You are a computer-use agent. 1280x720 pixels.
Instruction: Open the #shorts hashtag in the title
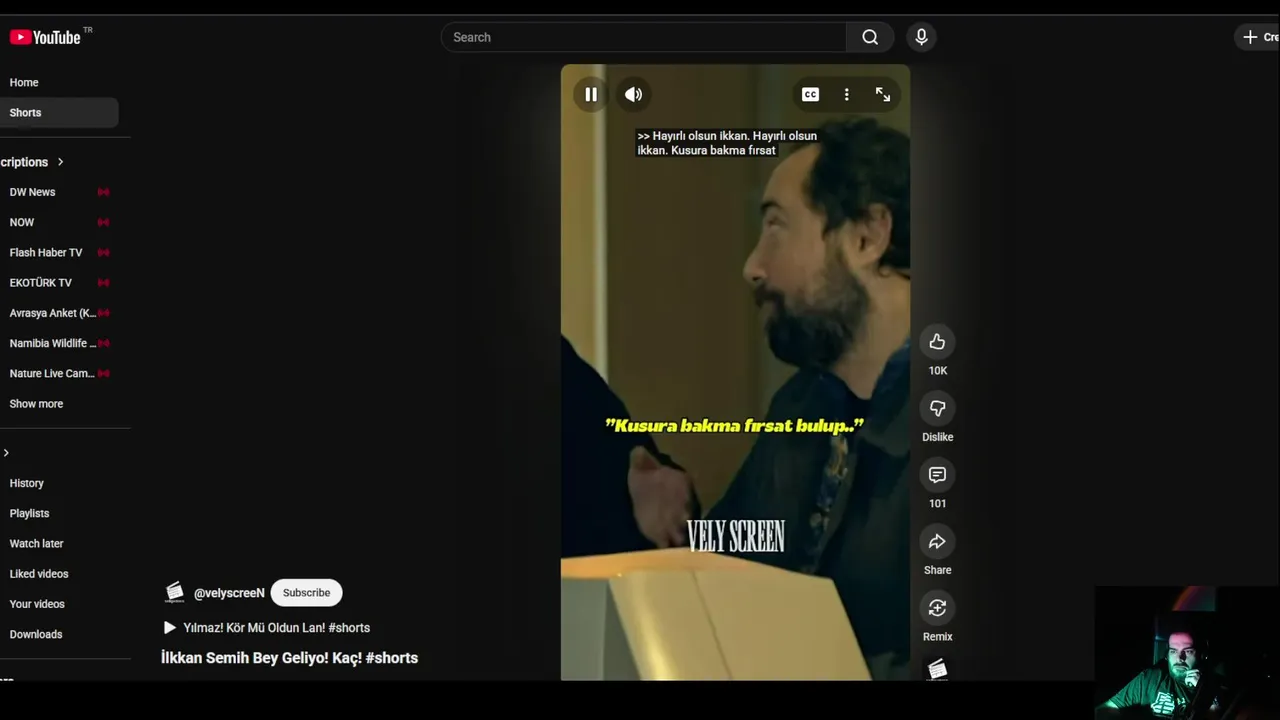[392, 658]
